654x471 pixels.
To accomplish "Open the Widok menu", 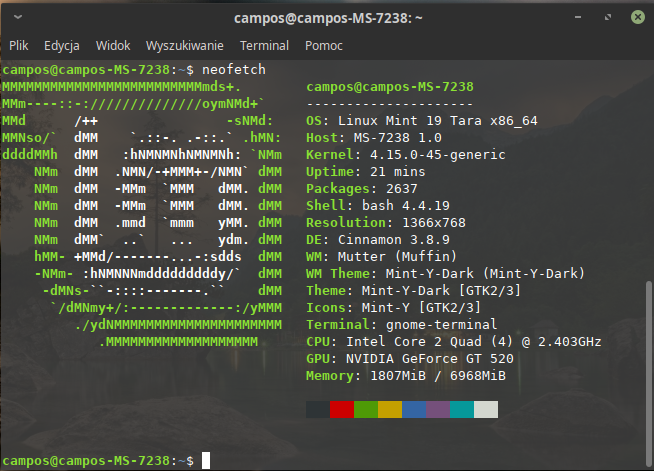I will [x=113, y=45].
